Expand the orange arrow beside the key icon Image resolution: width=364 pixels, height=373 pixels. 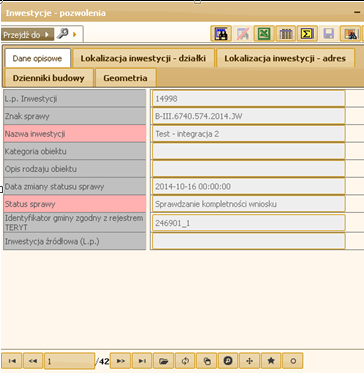pyautogui.click(x=75, y=34)
